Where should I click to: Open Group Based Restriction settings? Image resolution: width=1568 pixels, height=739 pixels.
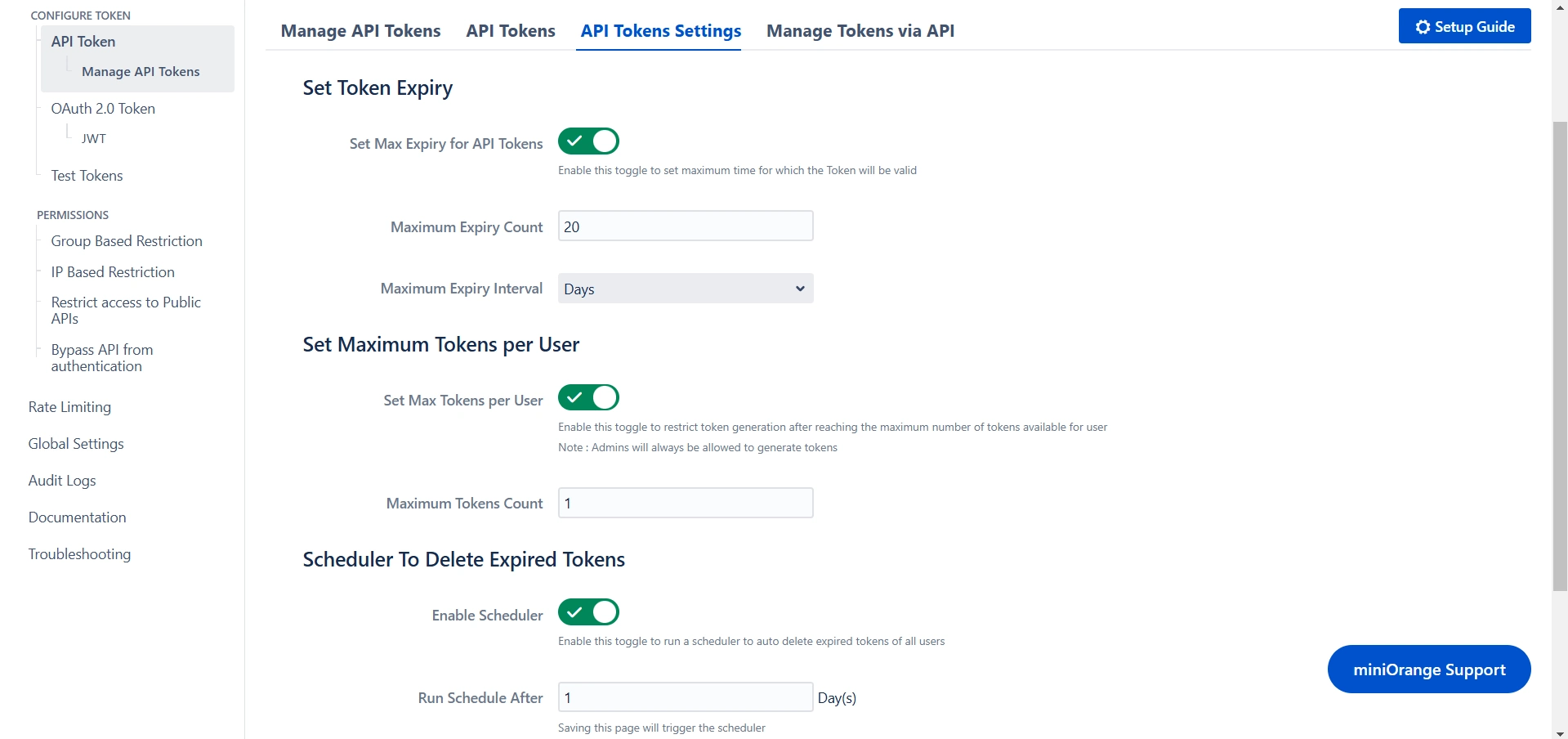point(127,240)
